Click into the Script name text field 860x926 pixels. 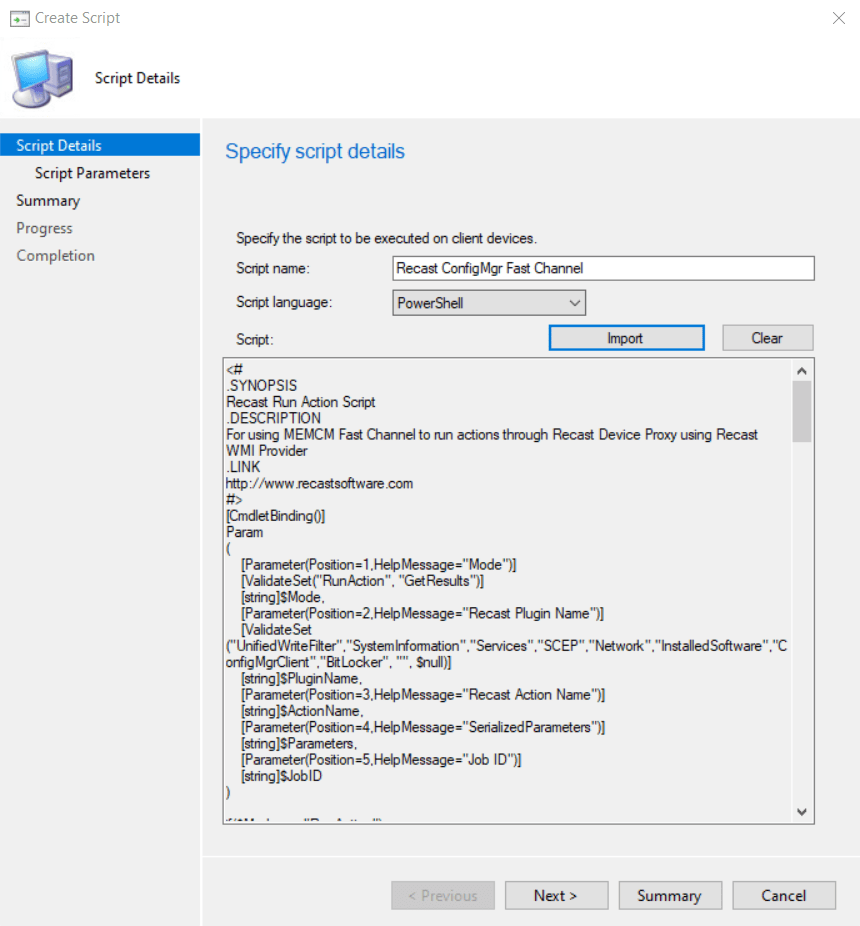(x=604, y=268)
